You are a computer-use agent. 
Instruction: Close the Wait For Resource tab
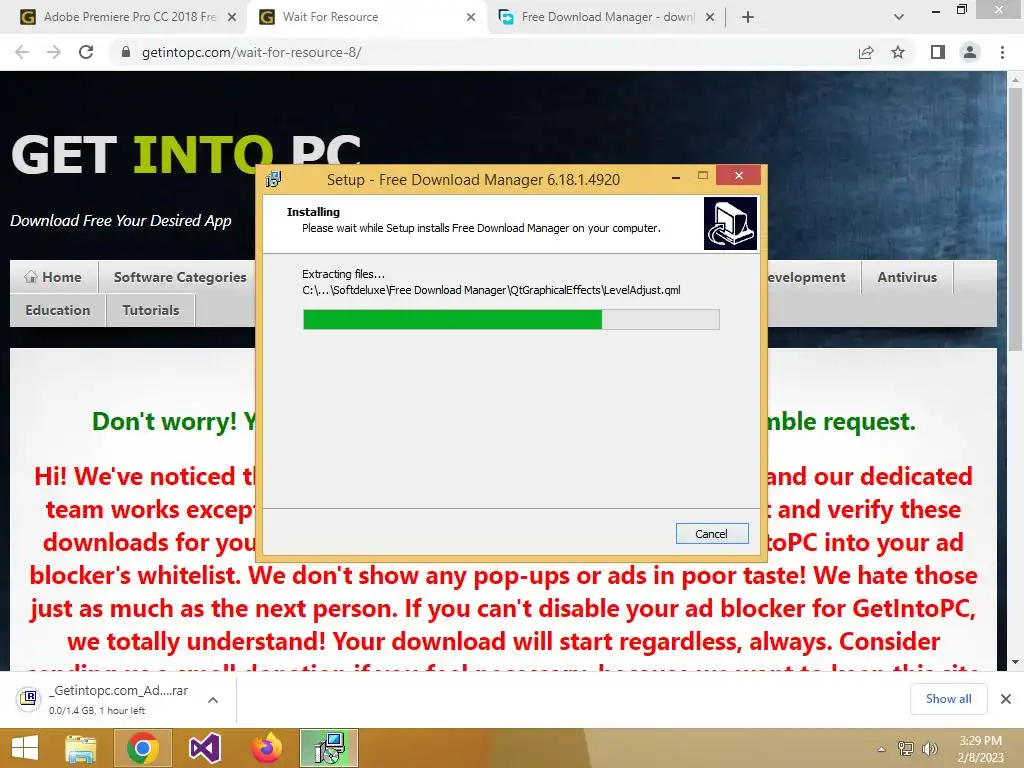pyautogui.click(x=471, y=17)
